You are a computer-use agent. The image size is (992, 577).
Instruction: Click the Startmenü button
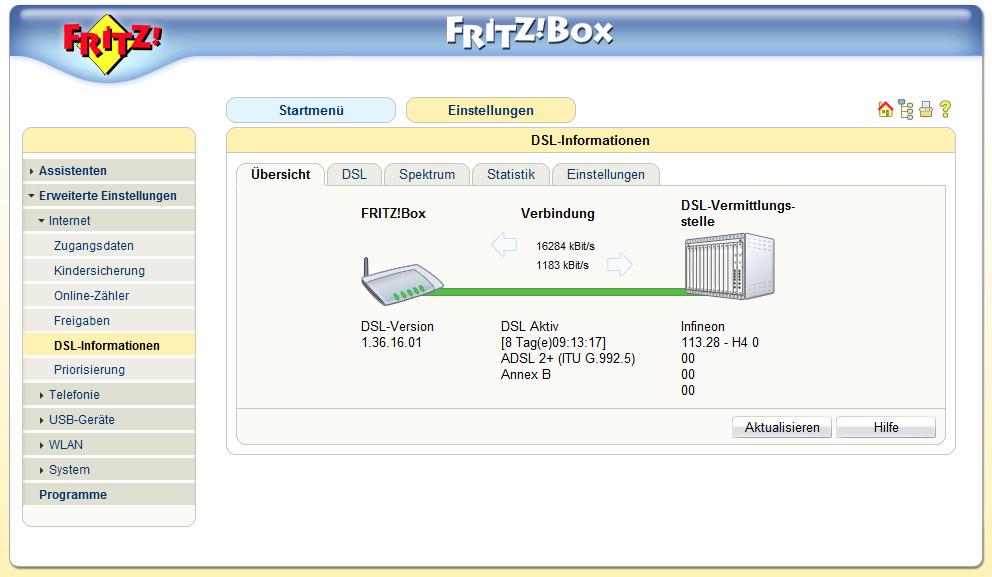[311, 110]
